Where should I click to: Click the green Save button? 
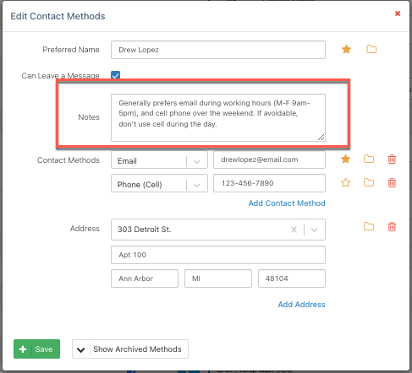point(37,349)
